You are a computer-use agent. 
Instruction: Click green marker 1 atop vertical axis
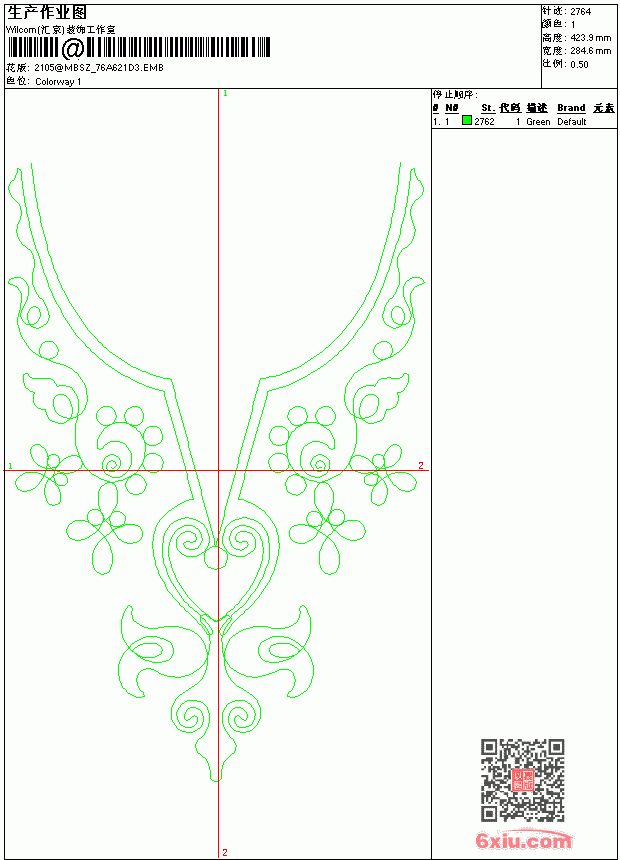225,94
